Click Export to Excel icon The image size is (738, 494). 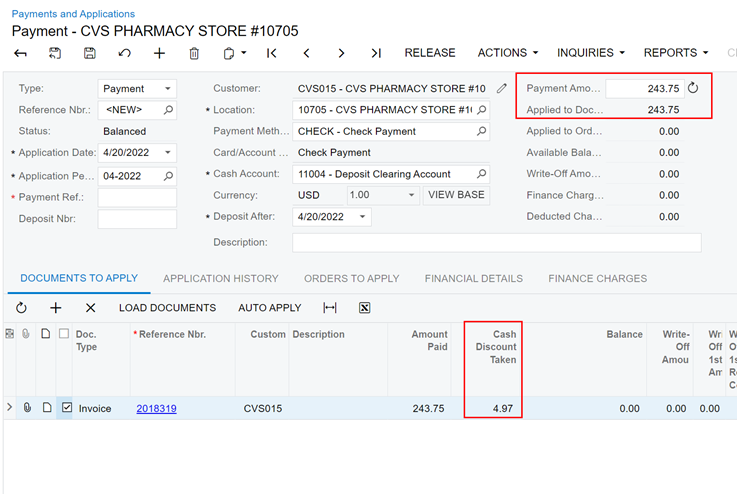pyautogui.click(x=364, y=308)
